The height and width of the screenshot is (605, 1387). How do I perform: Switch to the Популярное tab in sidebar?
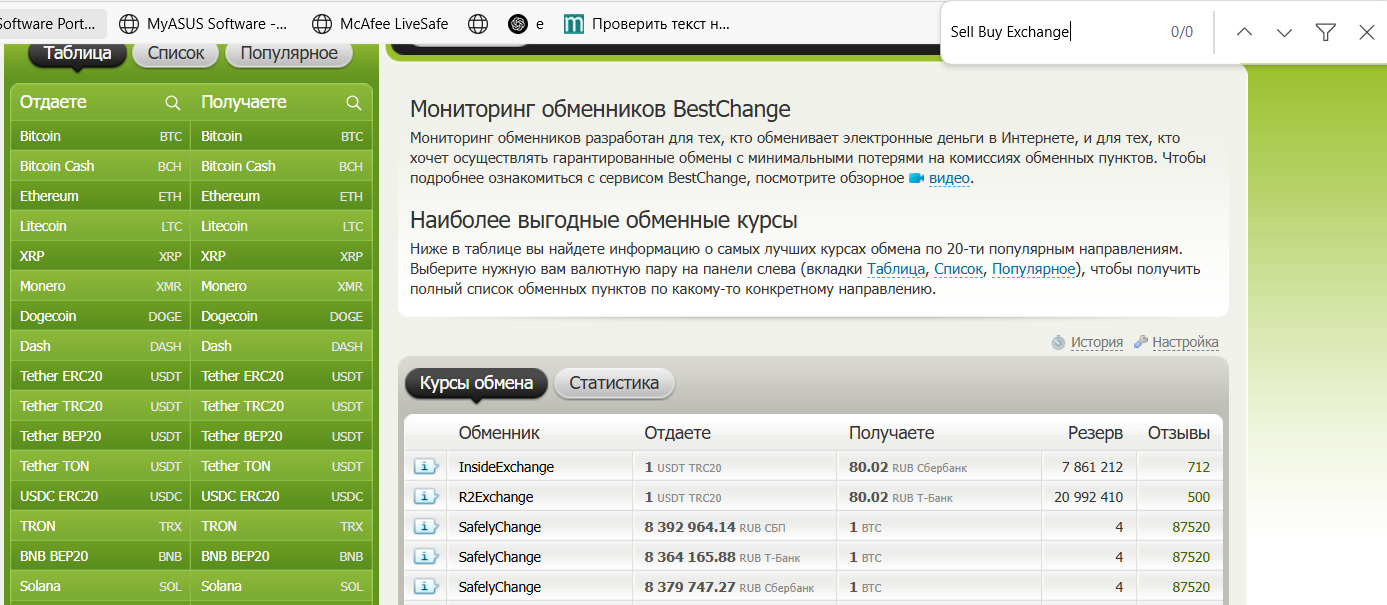pyautogui.click(x=289, y=53)
